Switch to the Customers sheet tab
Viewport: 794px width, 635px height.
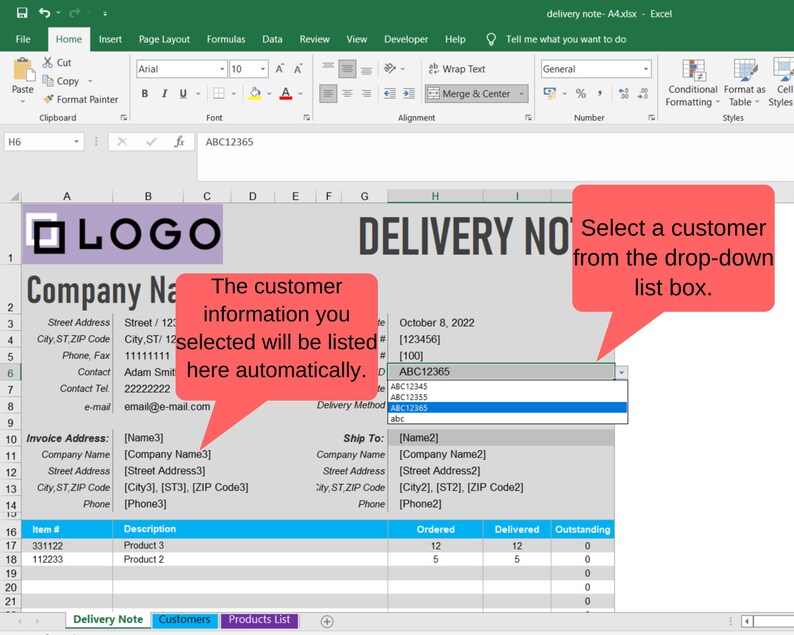coord(184,620)
